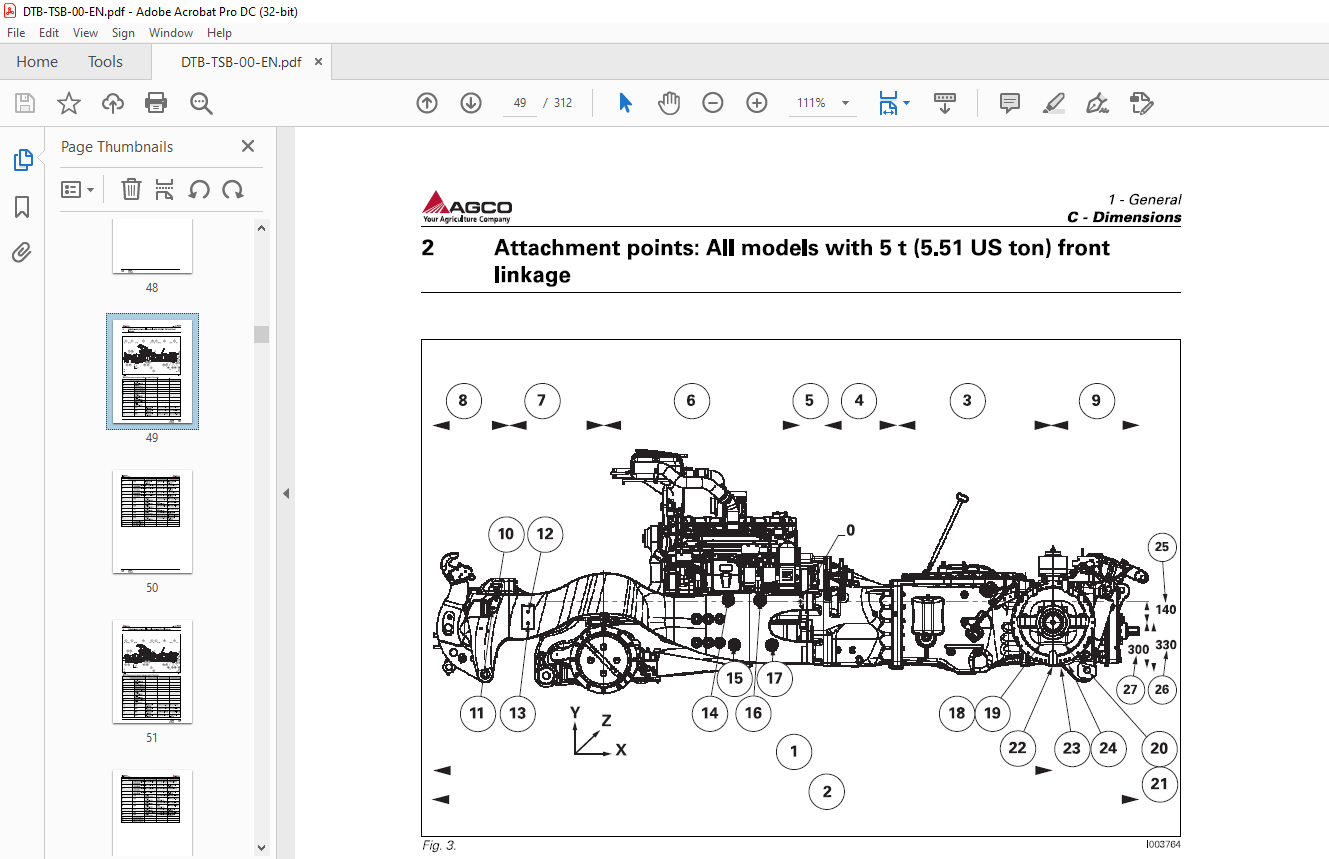Viewport: 1329px width, 859px height.
Task: Go to previous page arrow
Action: (427, 103)
